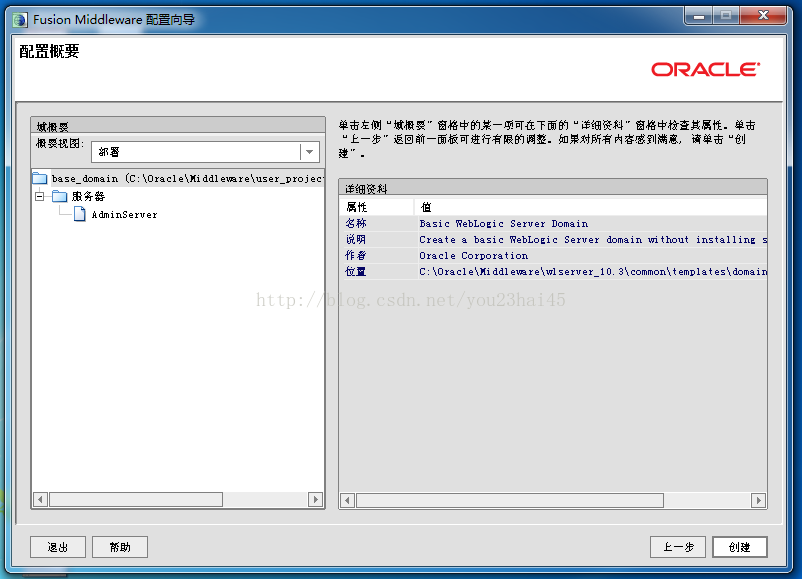Viewport: 802px width, 579px height.
Task: Click the Create a basic WebLogic description value
Action: [593, 239]
